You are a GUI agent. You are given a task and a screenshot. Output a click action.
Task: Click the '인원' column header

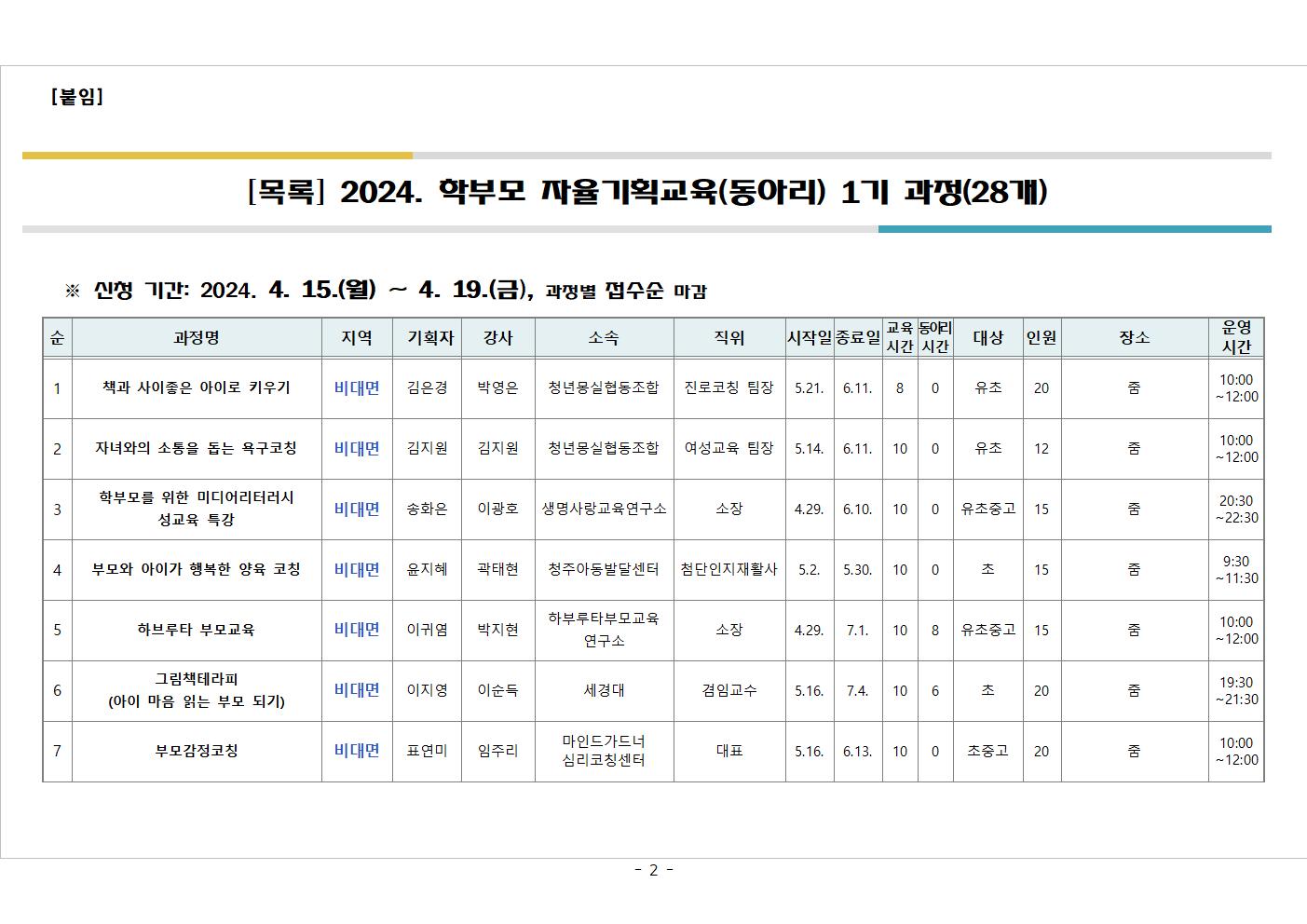pos(1042,337)
